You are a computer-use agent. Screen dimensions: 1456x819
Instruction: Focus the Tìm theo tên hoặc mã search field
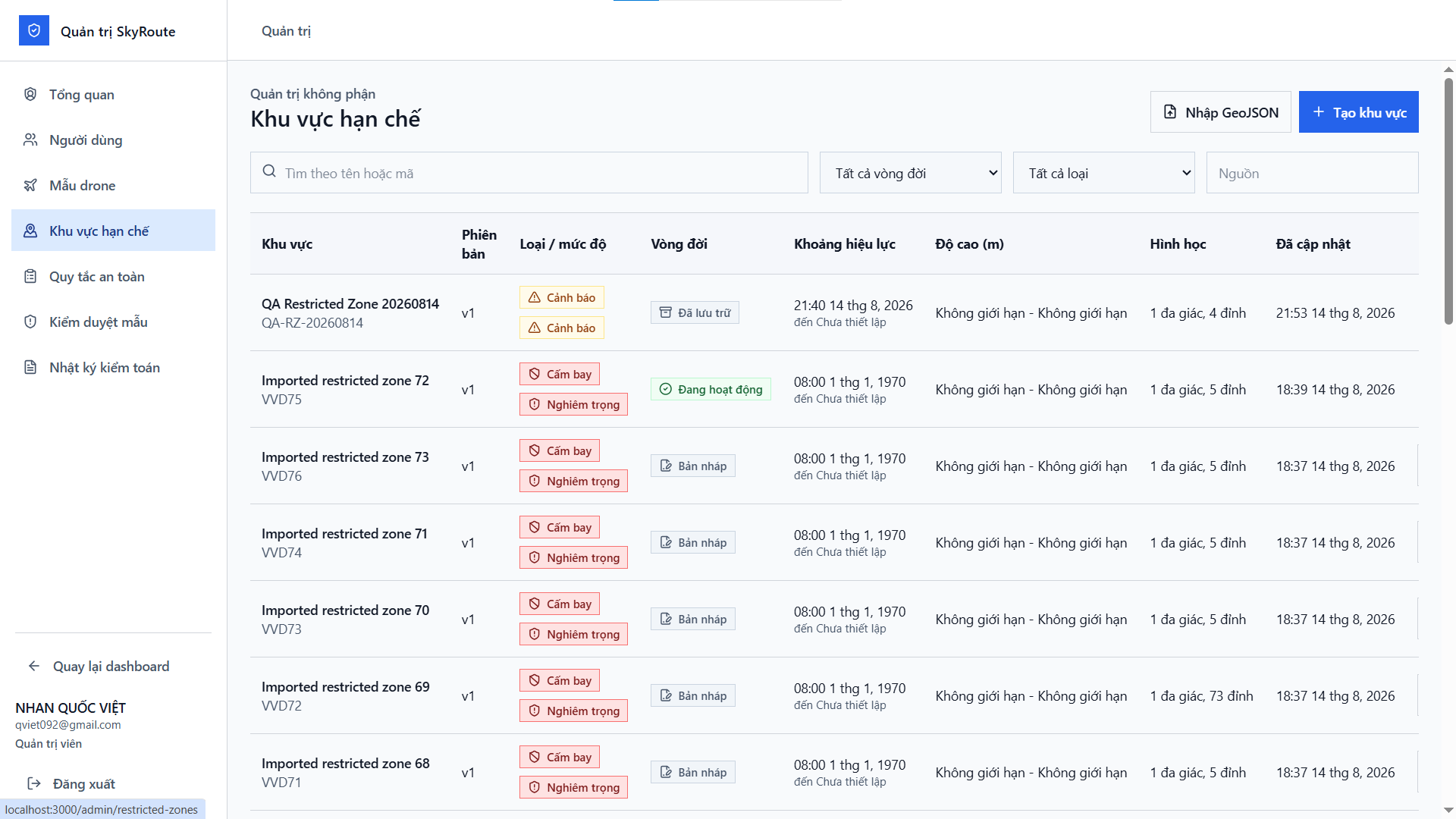[x=529, y=173]
